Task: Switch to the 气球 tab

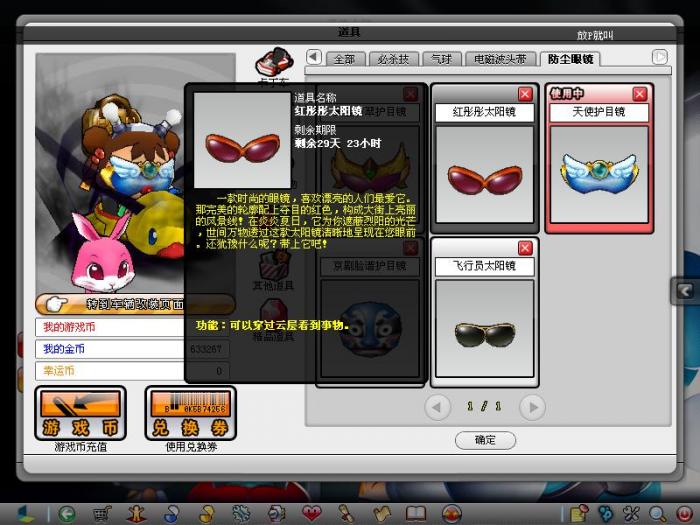Action: 442,59
